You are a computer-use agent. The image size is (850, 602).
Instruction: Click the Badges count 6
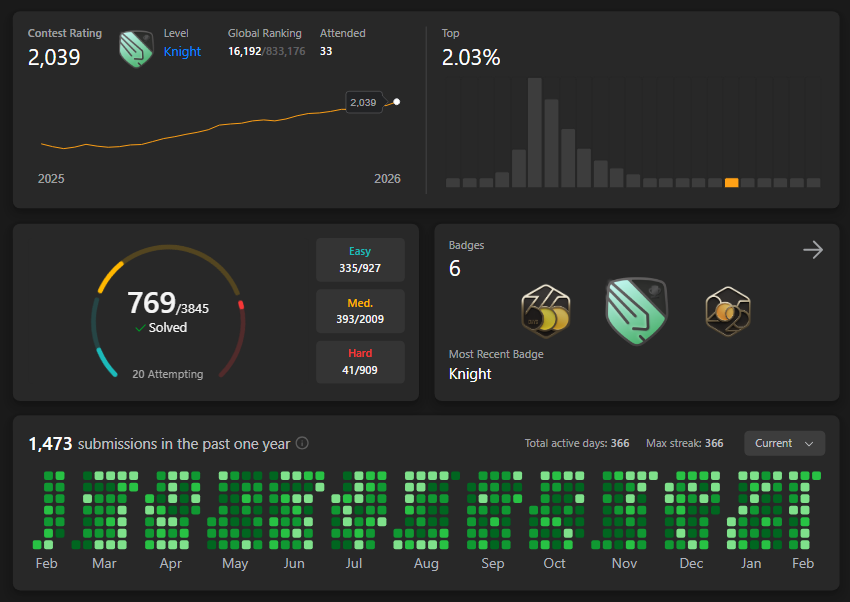tap(455, 268)
